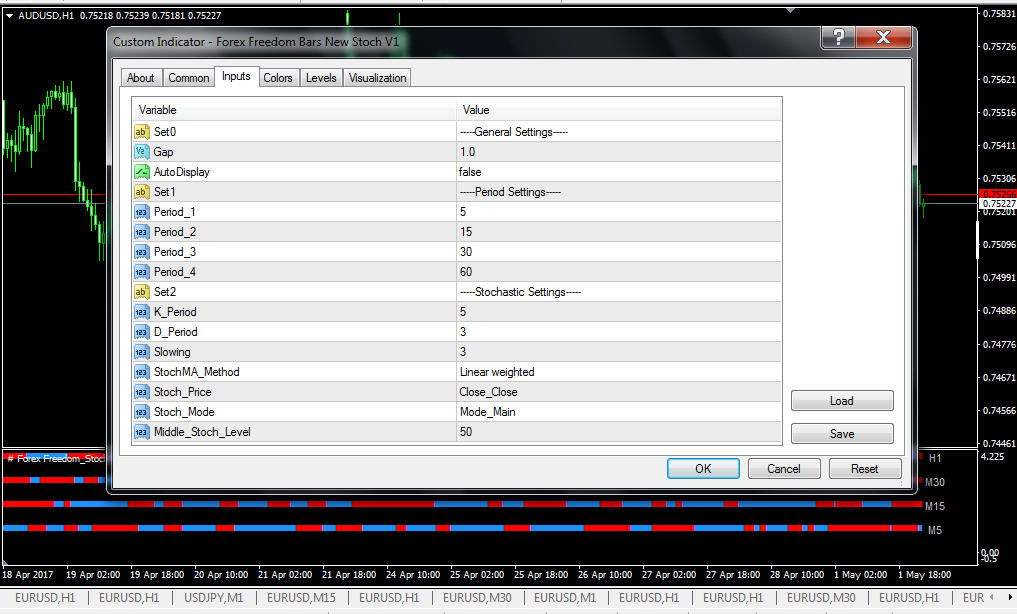This screenshot has width=1017, height=614.
Task: Switch to the USDJPY,M1 chart tab
Action: coord(213,598)
